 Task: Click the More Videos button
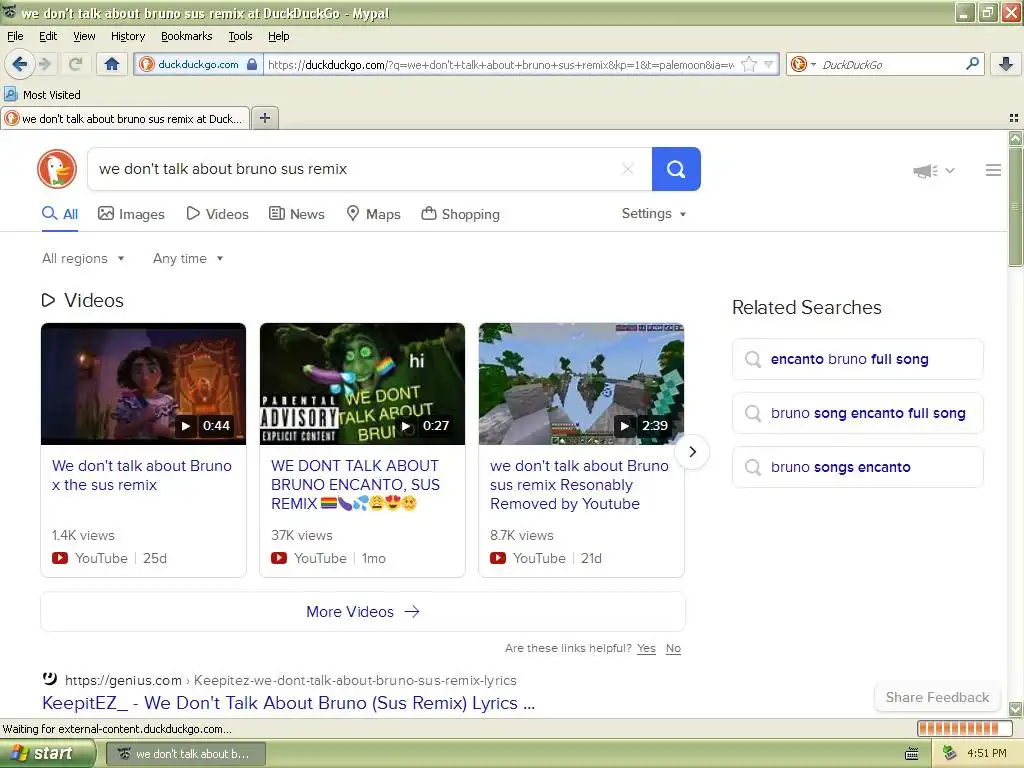click(x=362, y=612)
